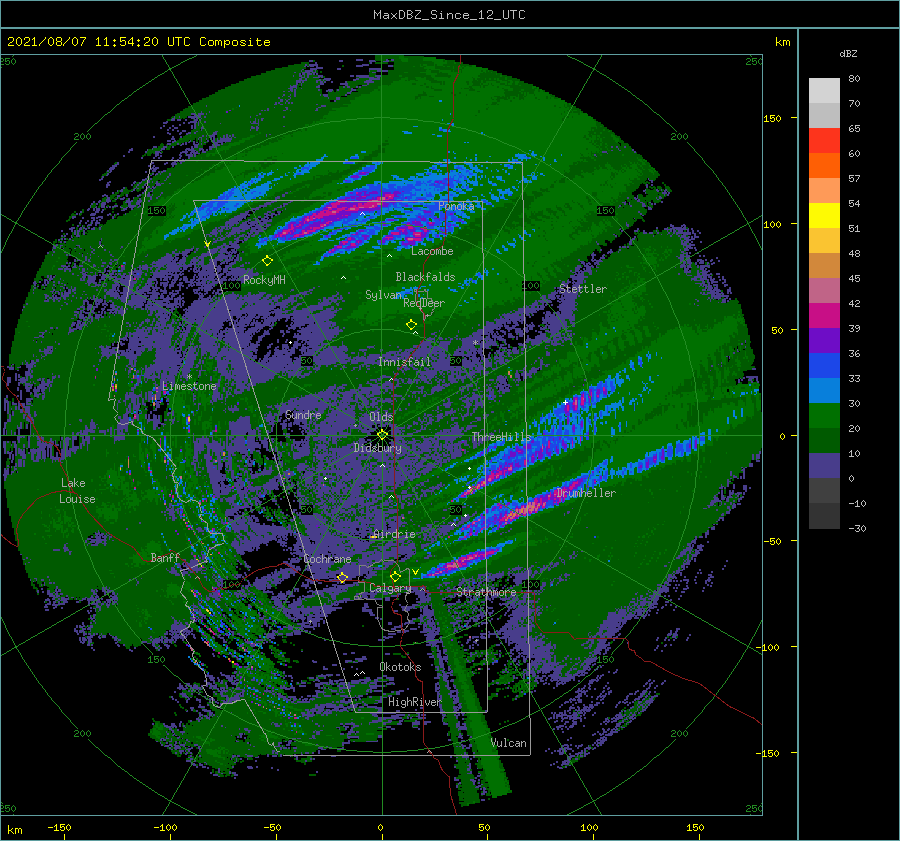
Task: Click the yellow station marker under Cochrane
Action: pyautogui.click(x=343, y=577)
